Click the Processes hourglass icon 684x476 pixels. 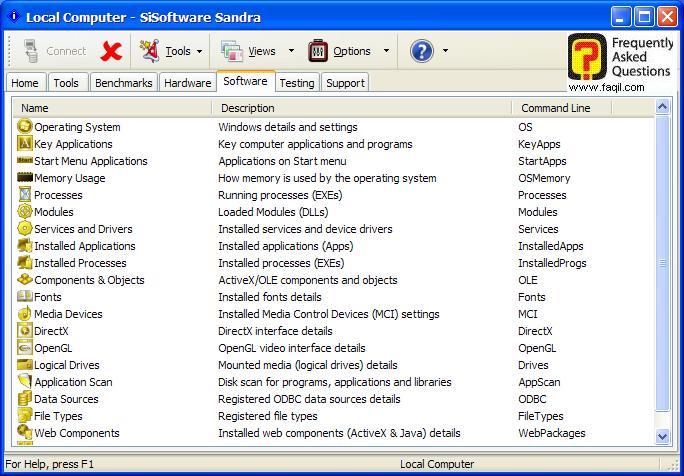point(25,195)
